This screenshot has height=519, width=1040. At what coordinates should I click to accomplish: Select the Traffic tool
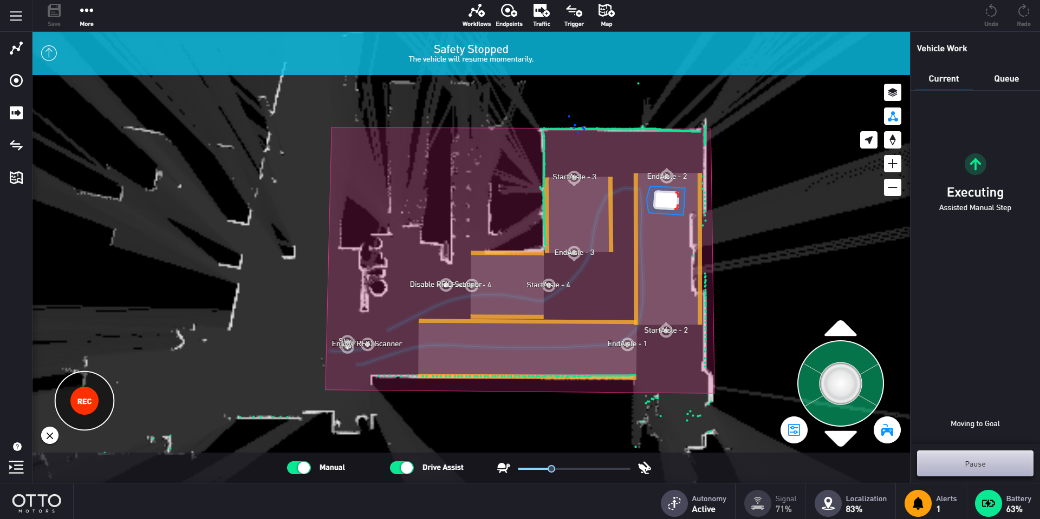[x=541, y=14]
